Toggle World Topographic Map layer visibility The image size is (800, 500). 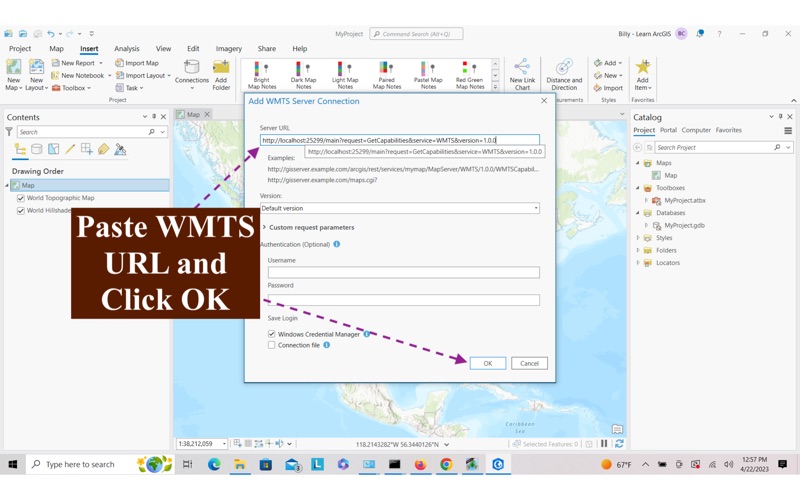pyautogui.click(x=21, y=198)
